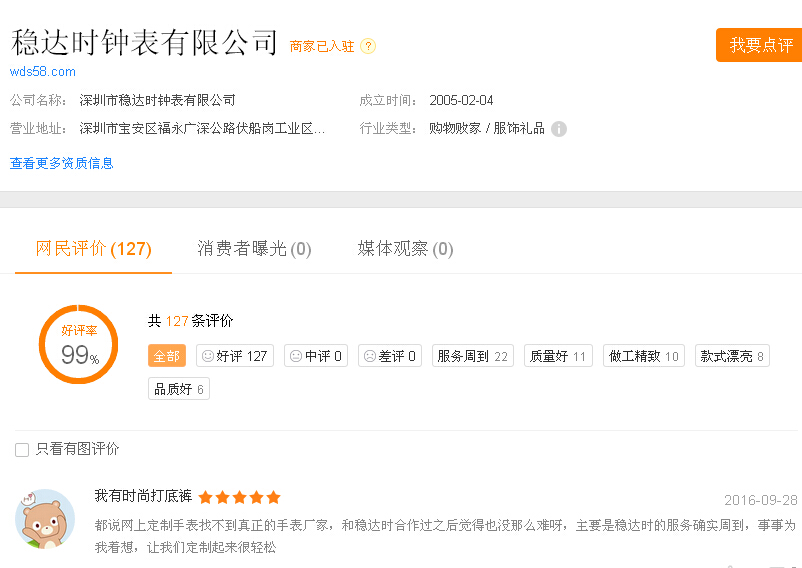Open the 媒体观察 tab
The height and width of the screenshot is (568, 802).
tap(405, 249)
